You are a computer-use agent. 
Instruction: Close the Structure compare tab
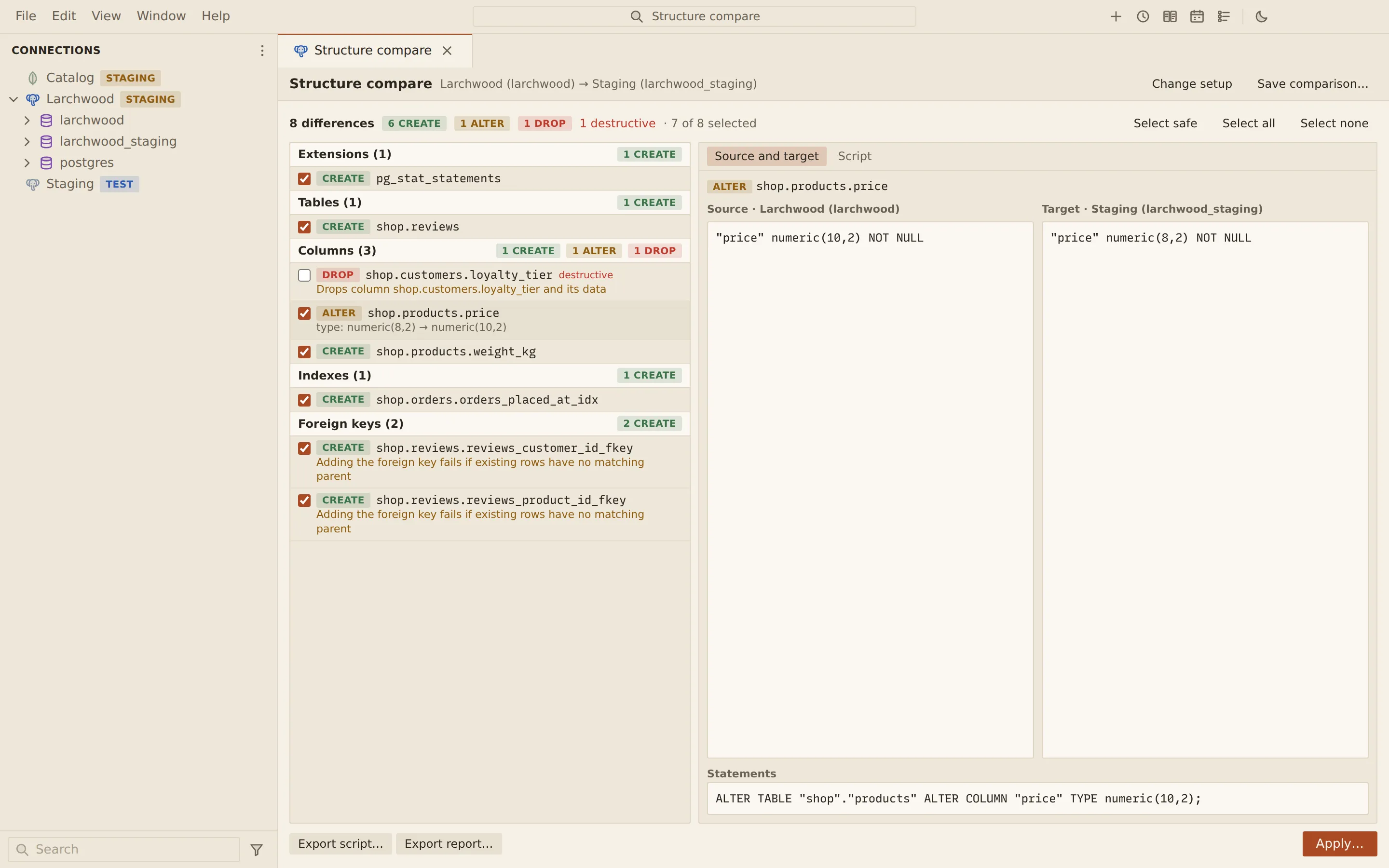(x=447, y=51)
